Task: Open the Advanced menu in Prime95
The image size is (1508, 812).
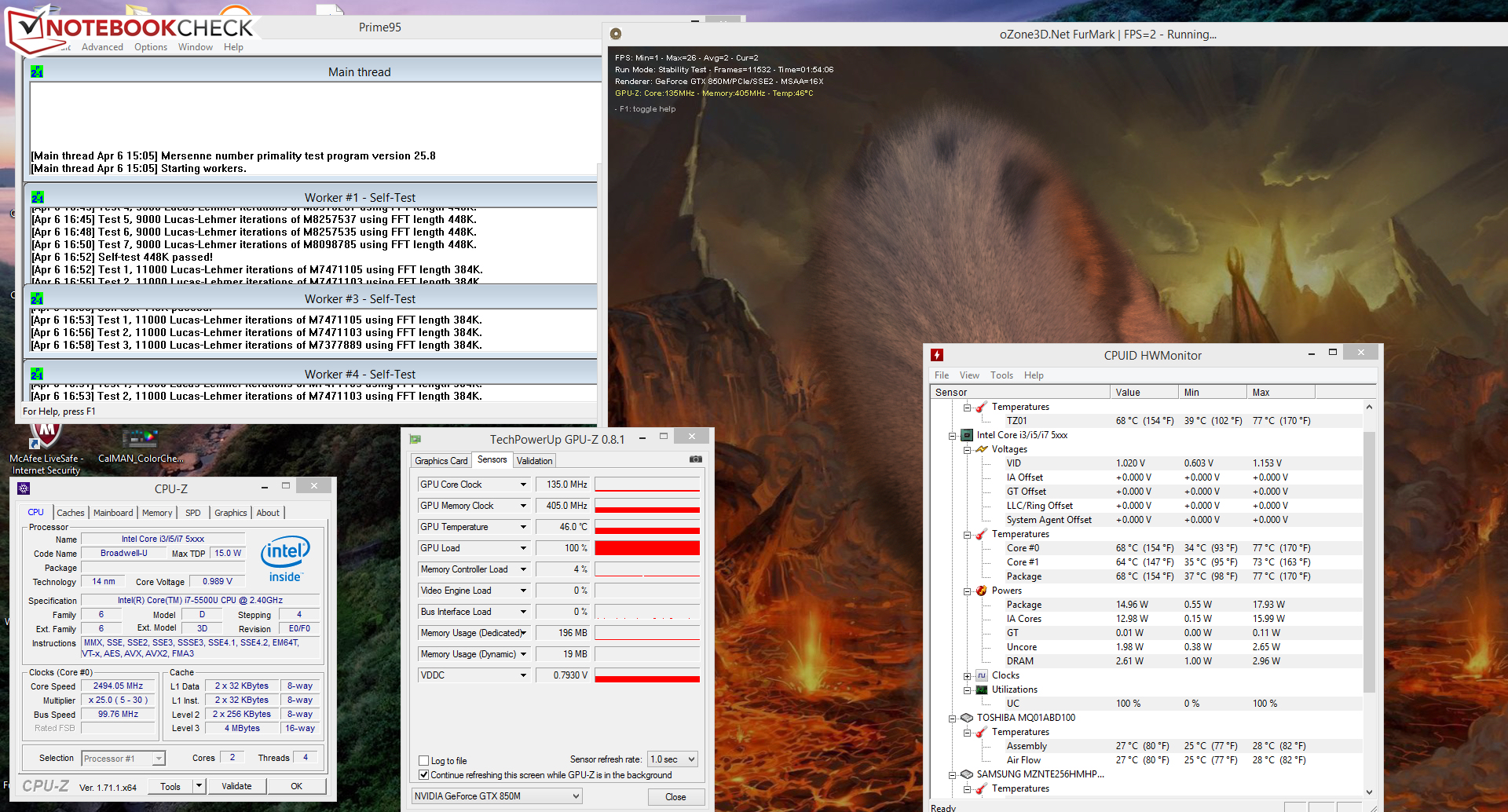Action: click(x=102, y=47)
